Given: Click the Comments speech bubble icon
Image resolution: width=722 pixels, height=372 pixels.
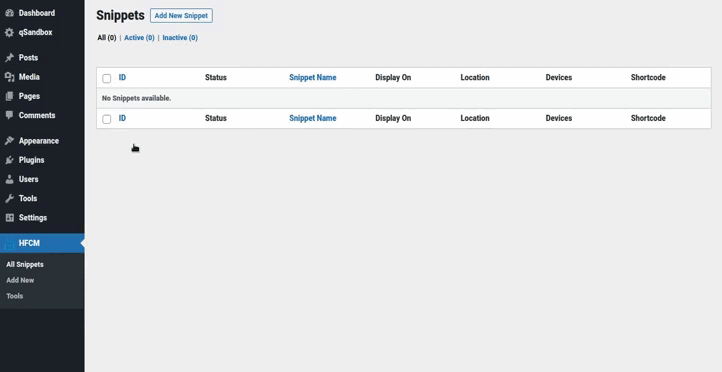Looking at the screenshot, I should pyautogui.click(x=9, y=115).
